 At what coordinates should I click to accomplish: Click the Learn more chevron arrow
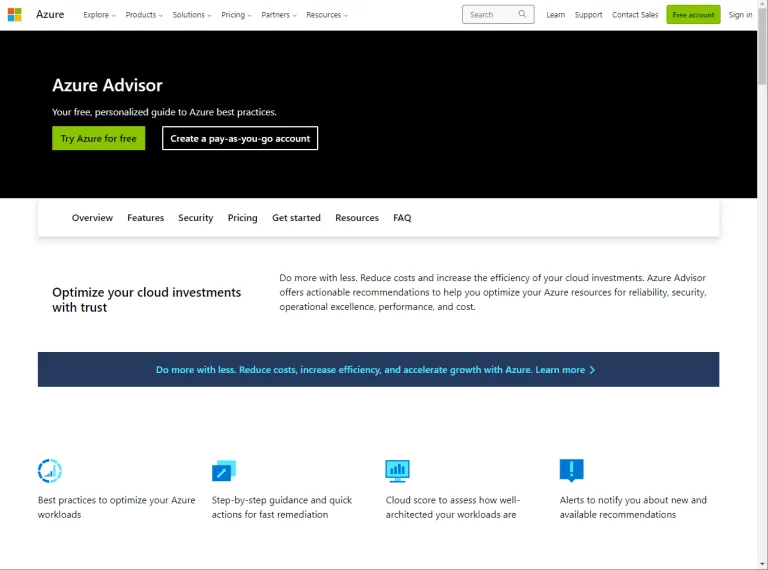(x=592, y=370)
